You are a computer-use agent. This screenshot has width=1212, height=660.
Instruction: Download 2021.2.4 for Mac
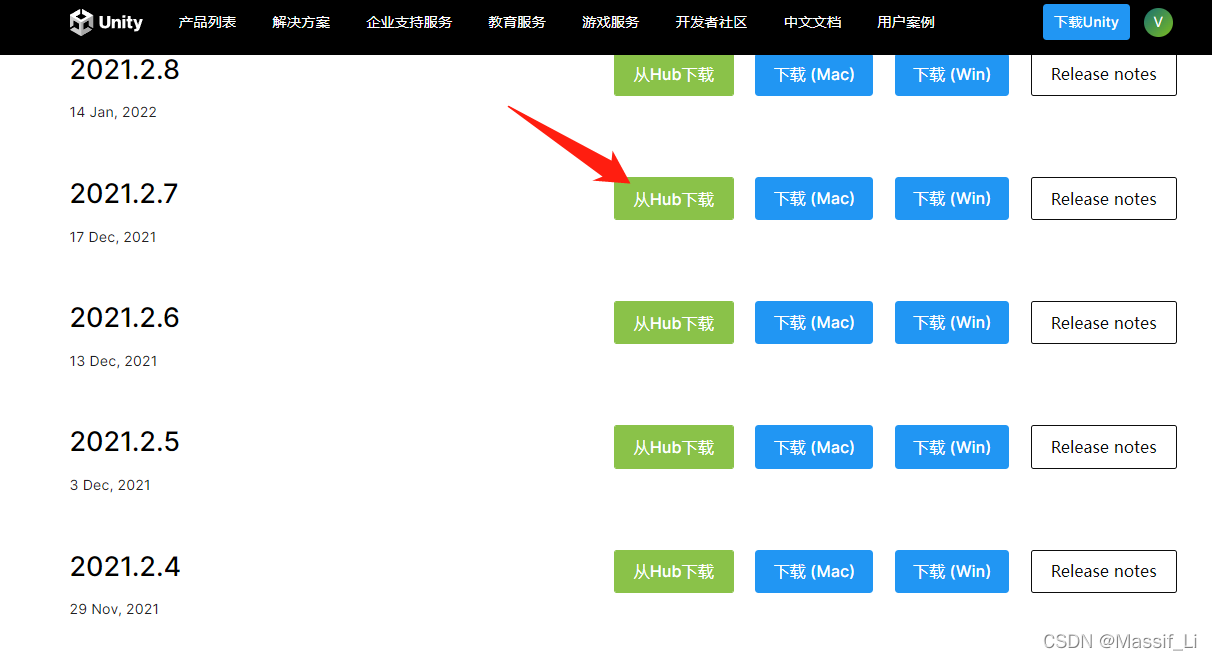[814, 571]
